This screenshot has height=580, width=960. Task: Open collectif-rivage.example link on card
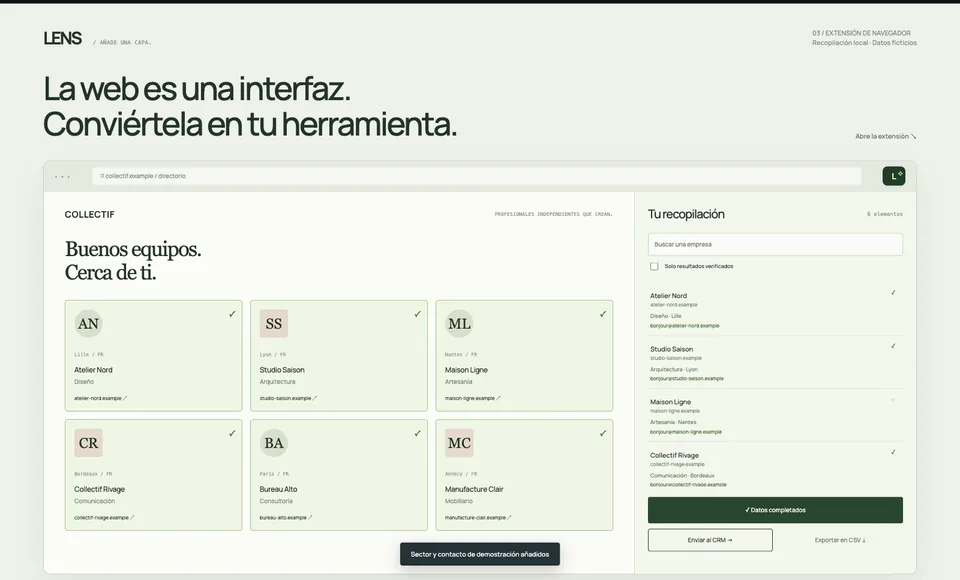tap(104, 518)
